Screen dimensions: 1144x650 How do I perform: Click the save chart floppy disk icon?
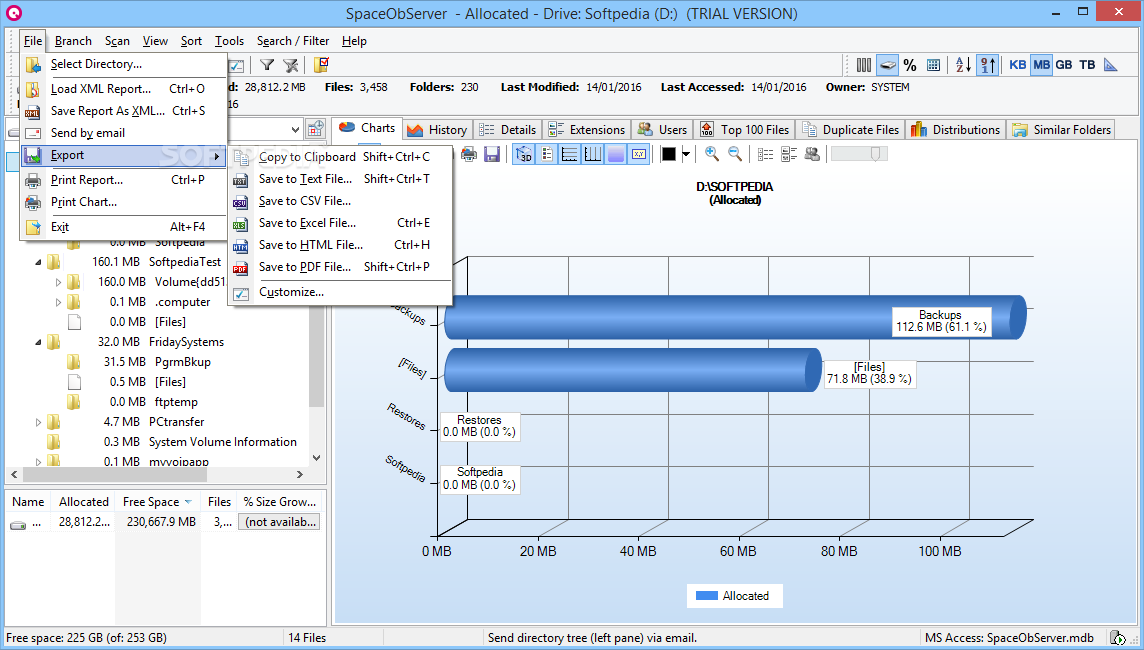coord(492,154)
